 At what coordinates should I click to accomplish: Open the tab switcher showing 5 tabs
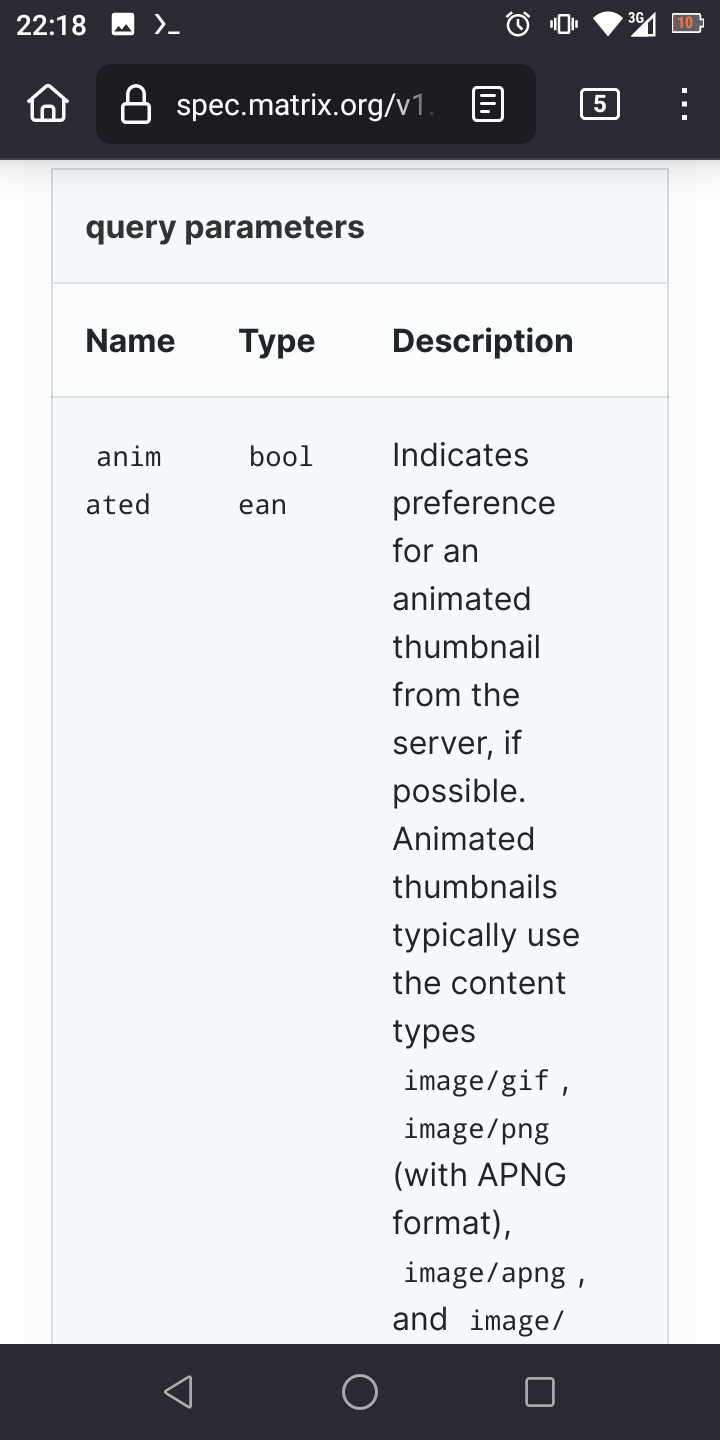(599, 104)
